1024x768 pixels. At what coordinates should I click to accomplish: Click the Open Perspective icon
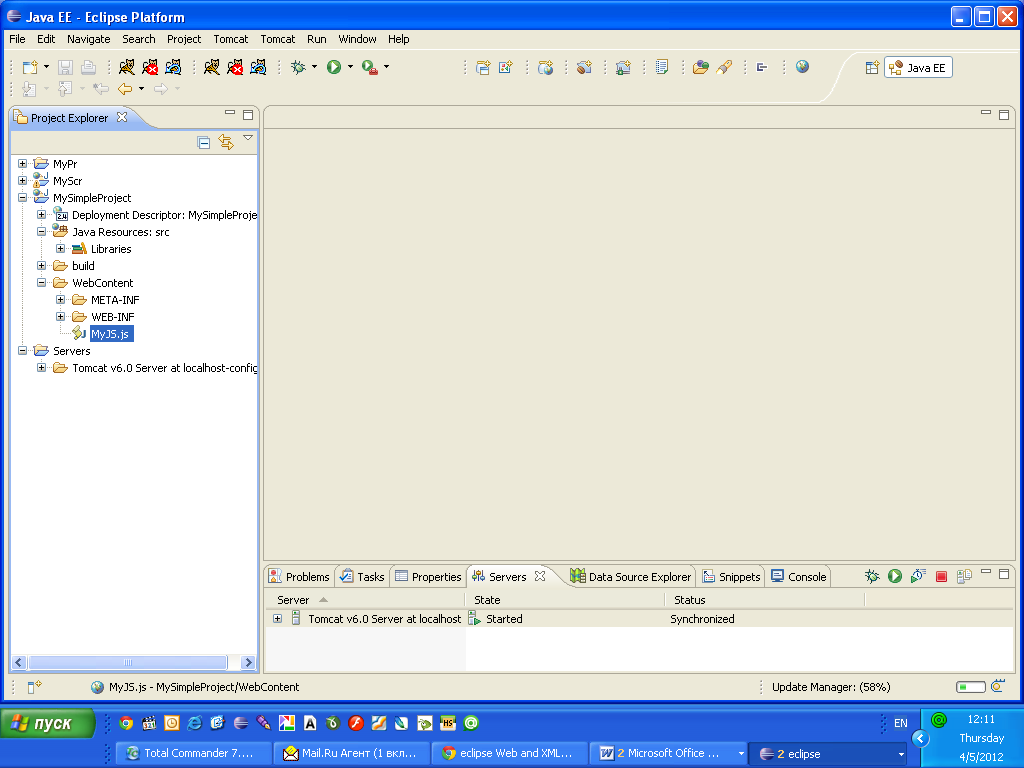pyautogui.click(x=872, y=67)
